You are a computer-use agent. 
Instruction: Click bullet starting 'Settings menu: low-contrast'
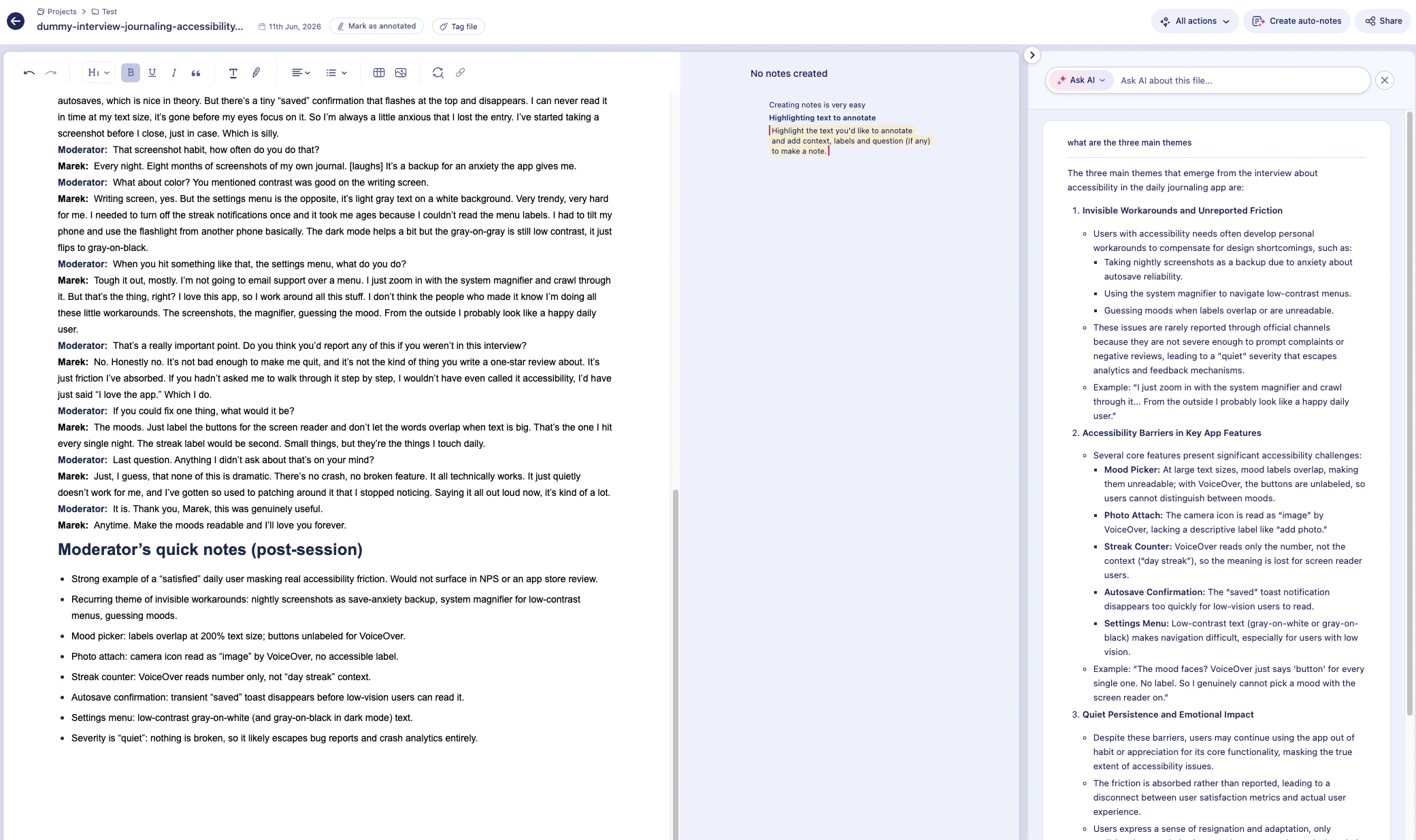click(242, 718)
